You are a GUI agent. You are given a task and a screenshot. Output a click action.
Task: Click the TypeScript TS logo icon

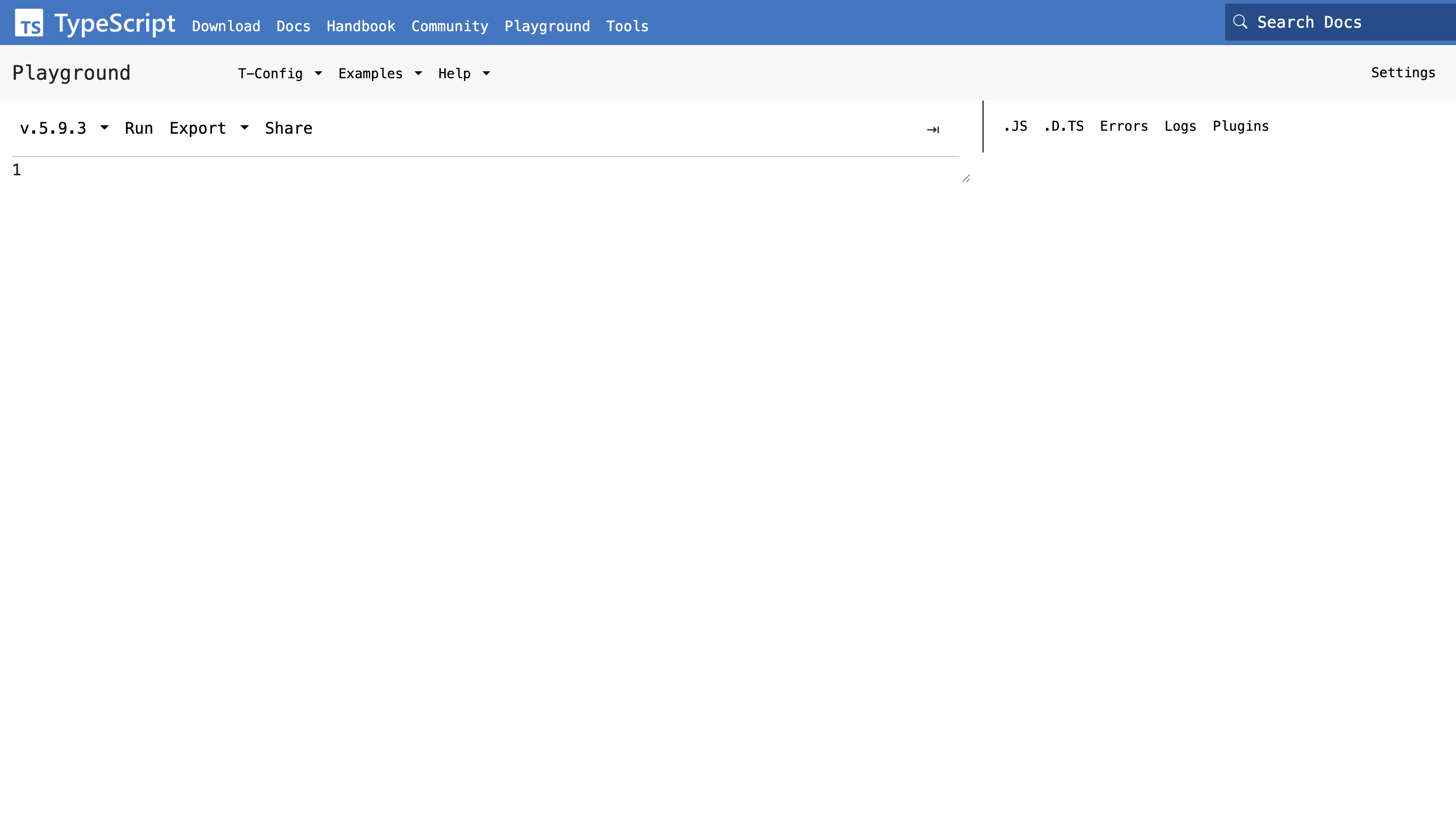pyautogui.click(x=29, y=23)
